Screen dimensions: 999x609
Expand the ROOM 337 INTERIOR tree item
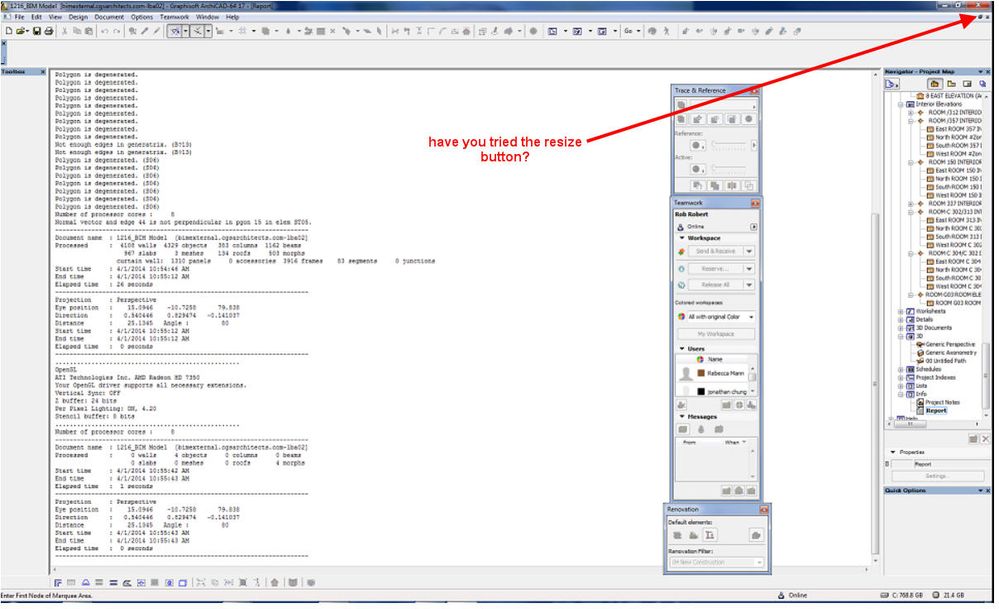(x=911, y=204)
